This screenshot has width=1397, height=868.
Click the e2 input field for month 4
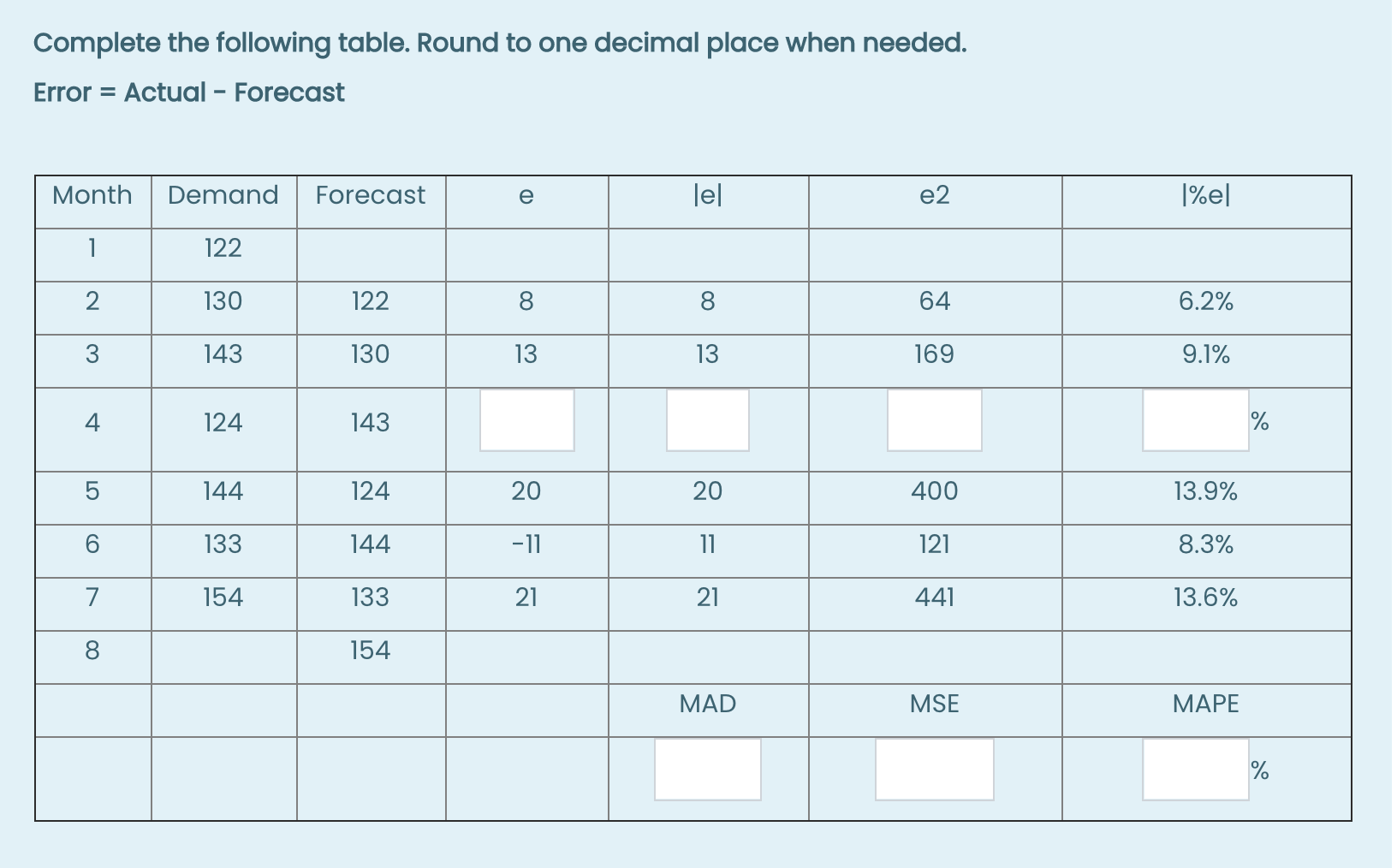pos(934,420)
